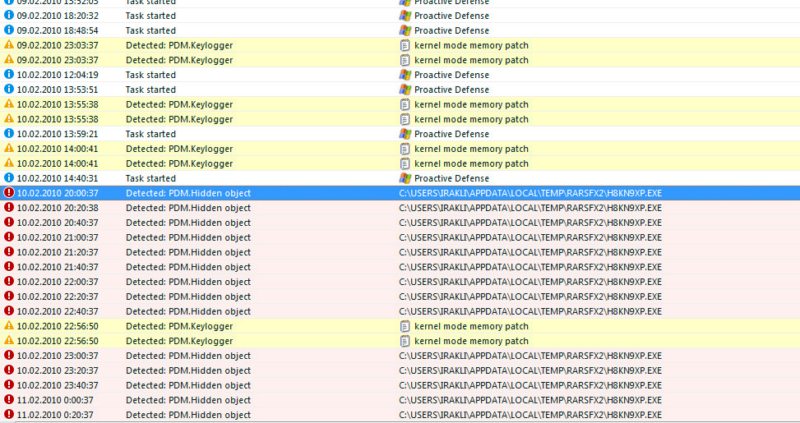Click the Proactive Defense icon in the 18:20:32 row
This screenshot has height=423, width=800.
click(x=405, y=16)
